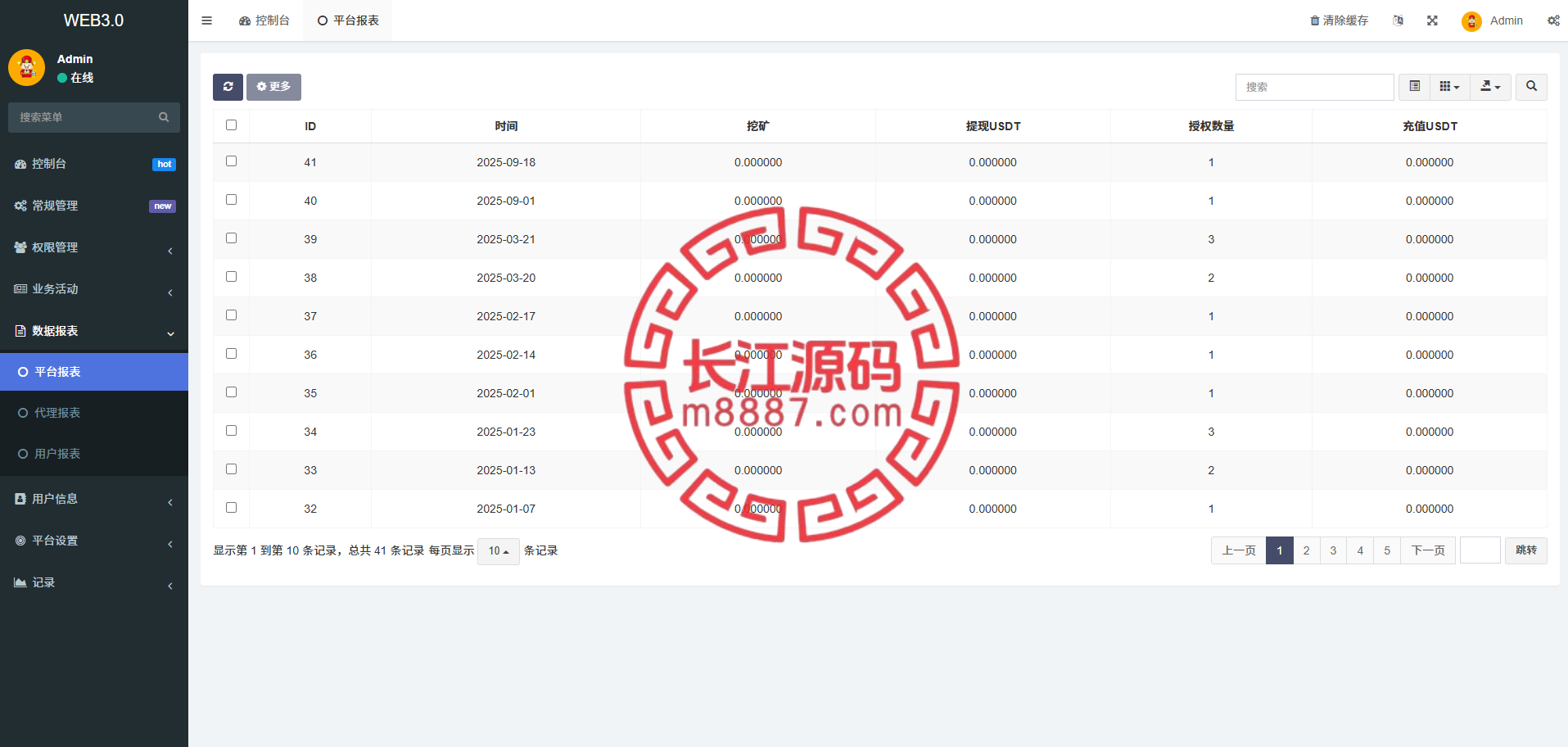
Task: Click the sidebar Admin profile avatar
Action: [x=27, y=68]
